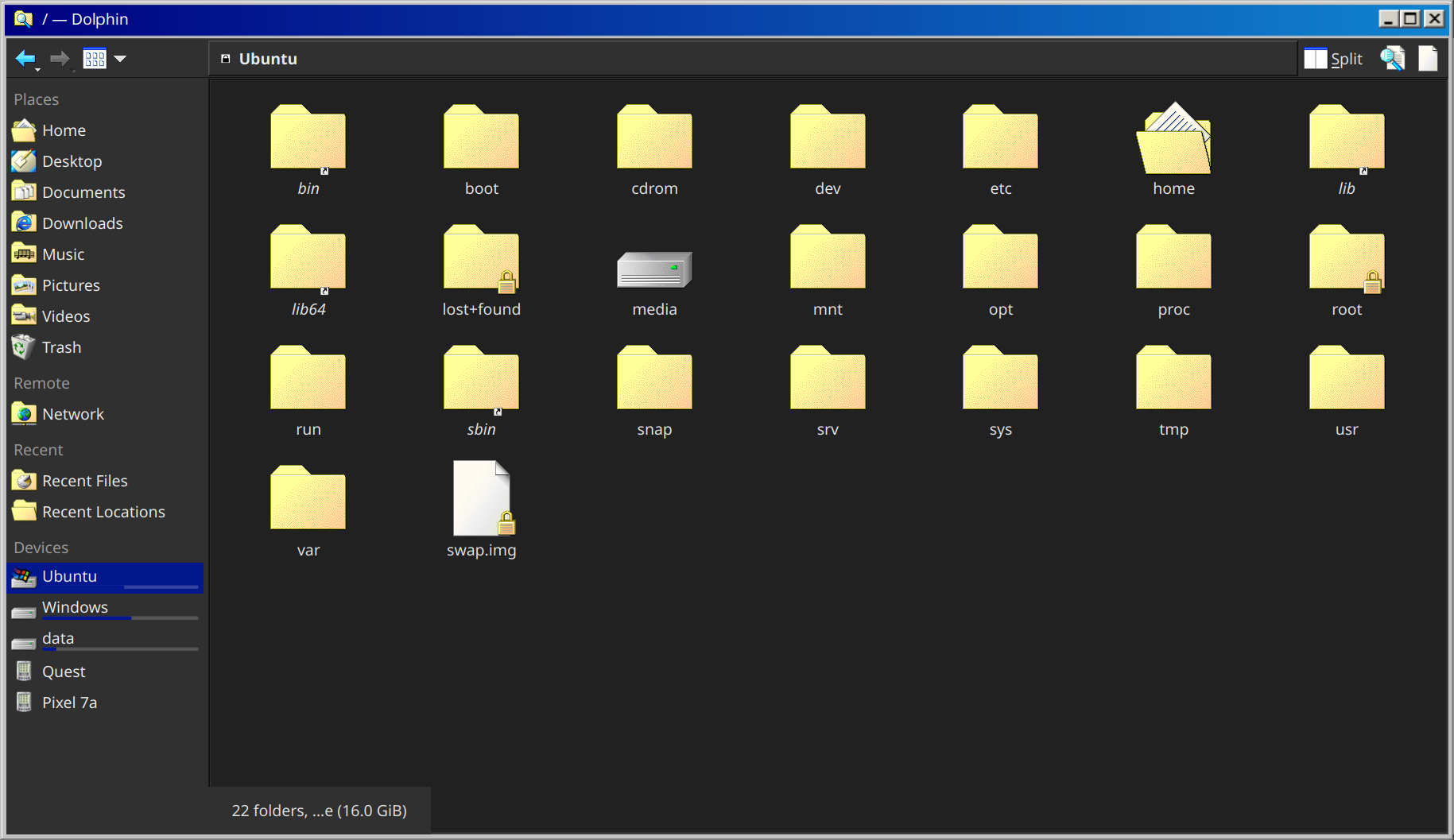The image size is (1454, 840).
Task: Select Downloads in the Places sidebar
Action: point(82,223)
